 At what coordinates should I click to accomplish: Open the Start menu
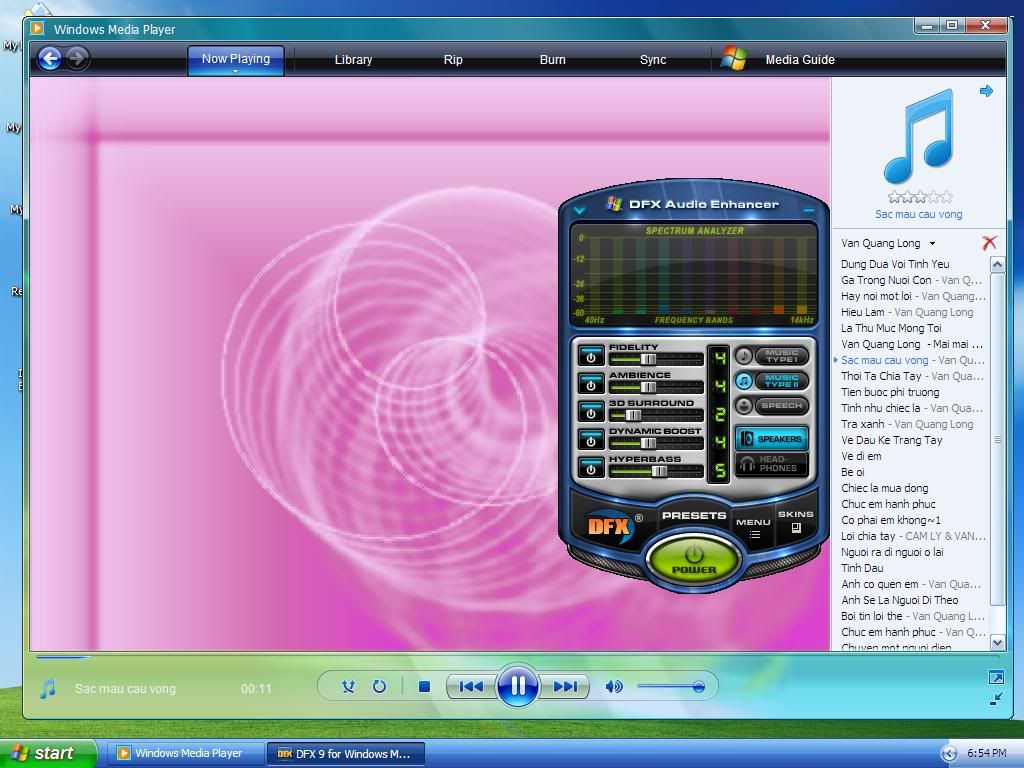[48, 753]
